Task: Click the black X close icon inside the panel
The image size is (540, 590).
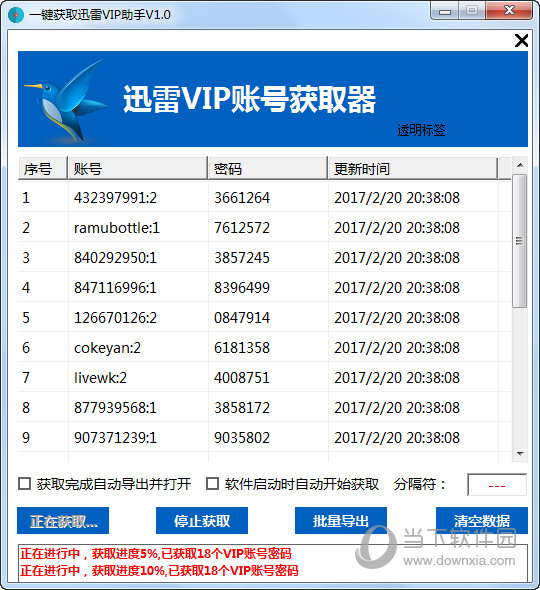Action: click(521, 40)
